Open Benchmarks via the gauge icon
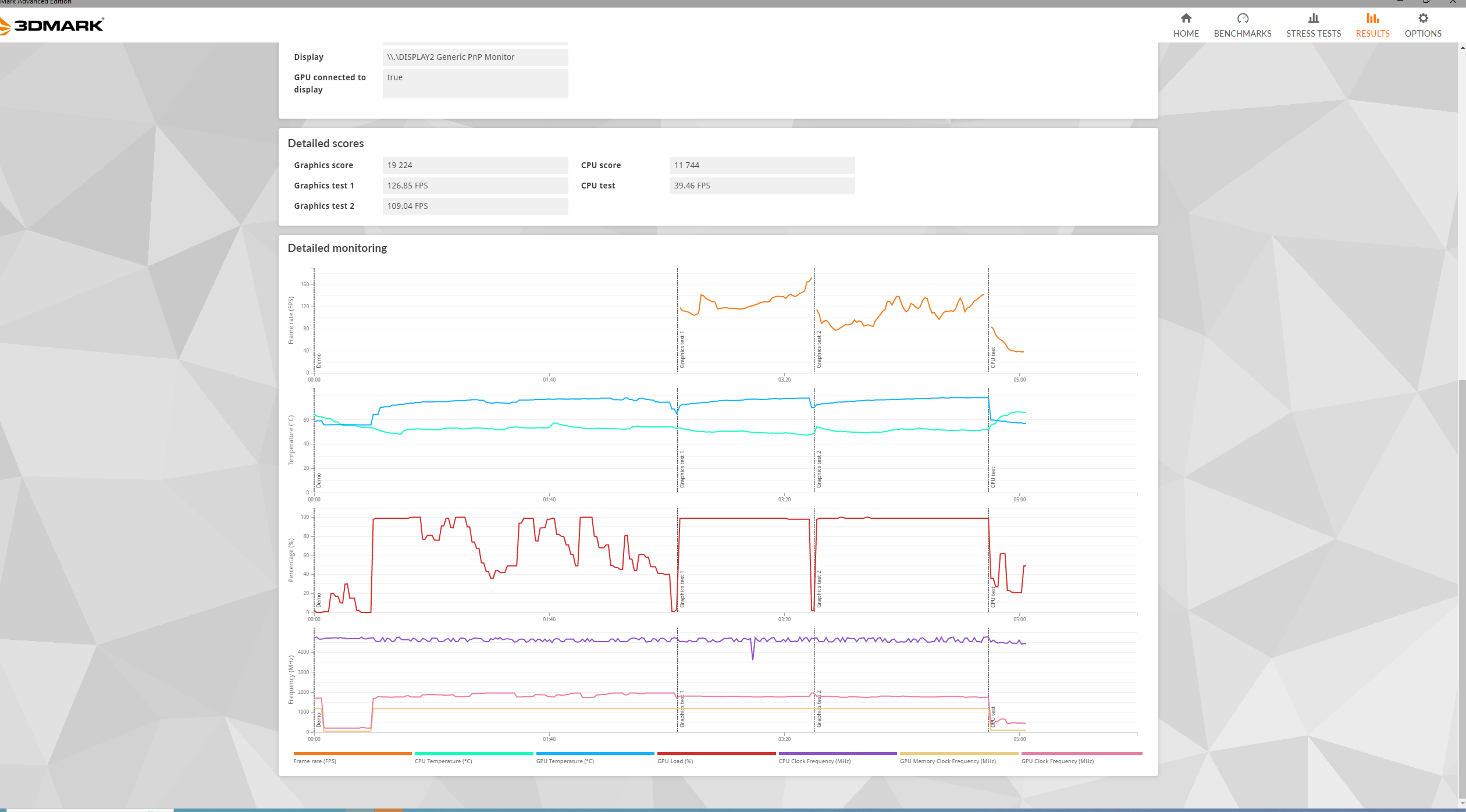 point(1242,18)
